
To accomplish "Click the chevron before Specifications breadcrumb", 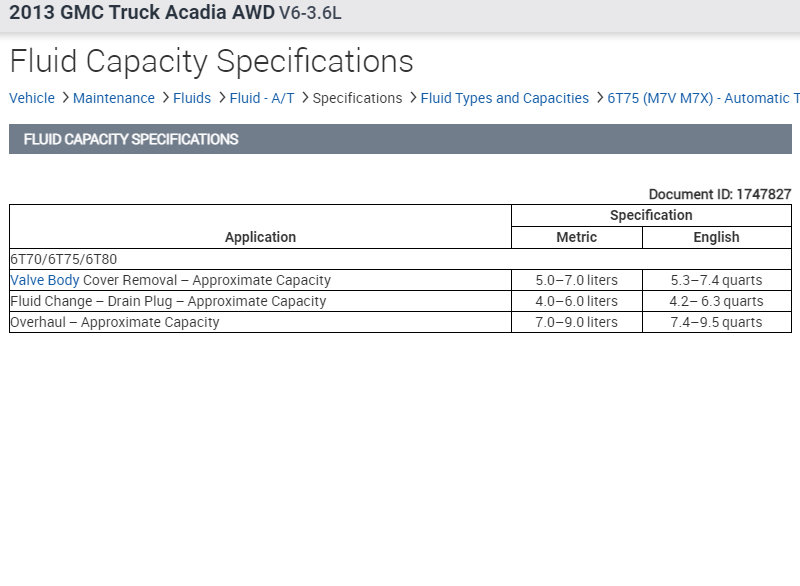I will (x=304, y=98).
